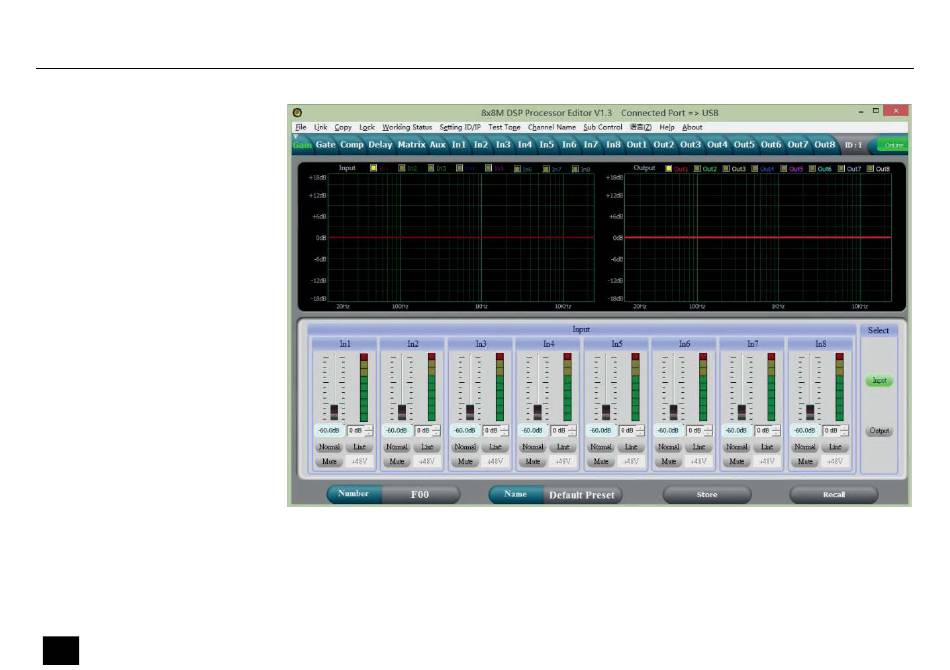Toggle the Out2 curve checkbox in Output graph
This screenshot has width=950, height=670.
coord(697,168)
